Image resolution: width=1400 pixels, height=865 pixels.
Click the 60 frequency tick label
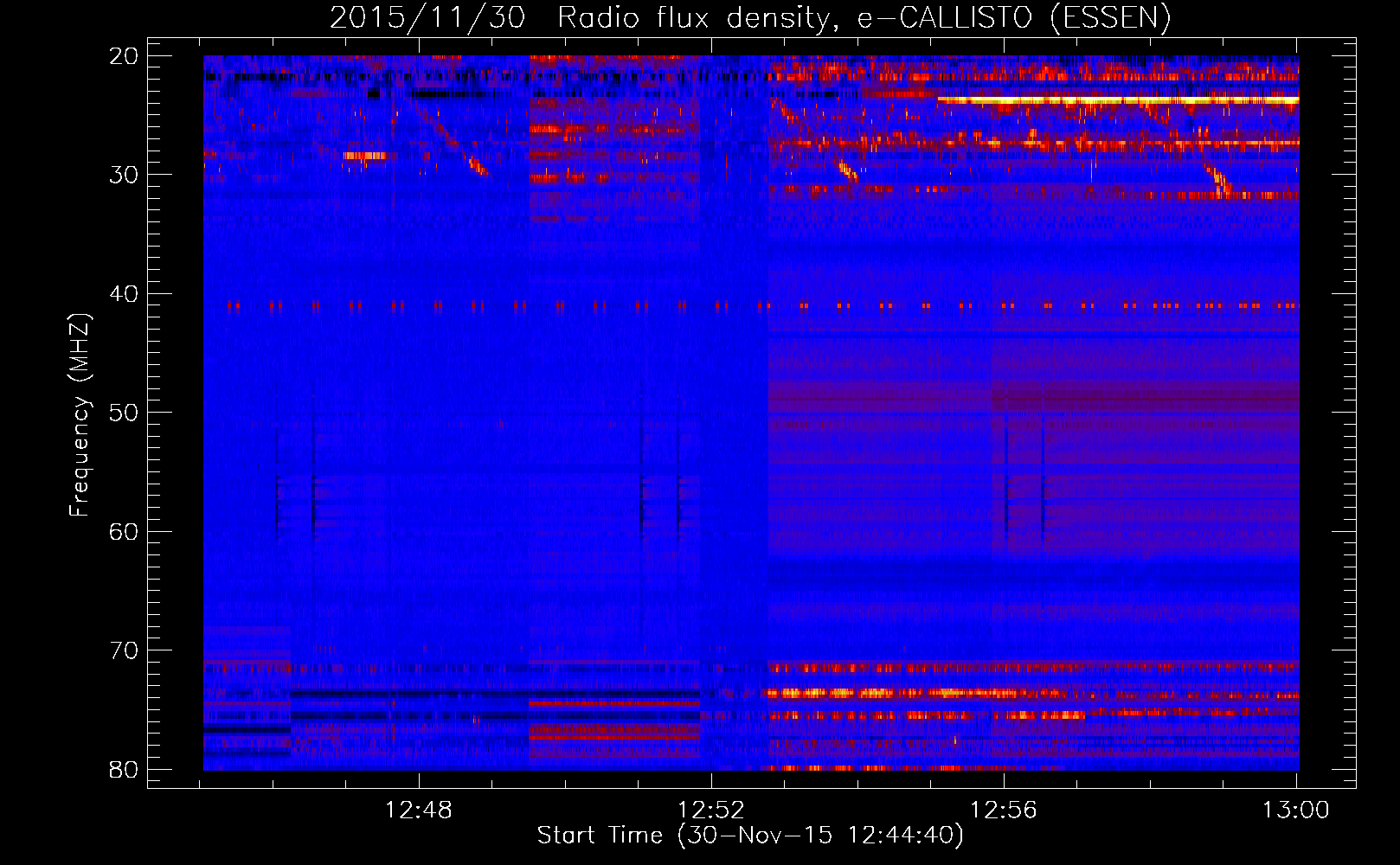tap(125, 532)
